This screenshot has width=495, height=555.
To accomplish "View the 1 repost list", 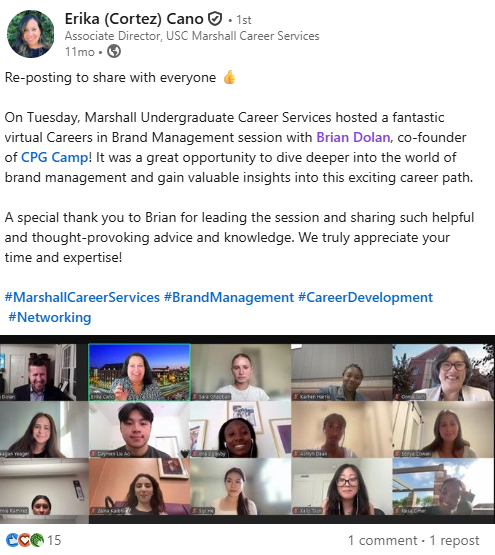I will click(454, 540).
